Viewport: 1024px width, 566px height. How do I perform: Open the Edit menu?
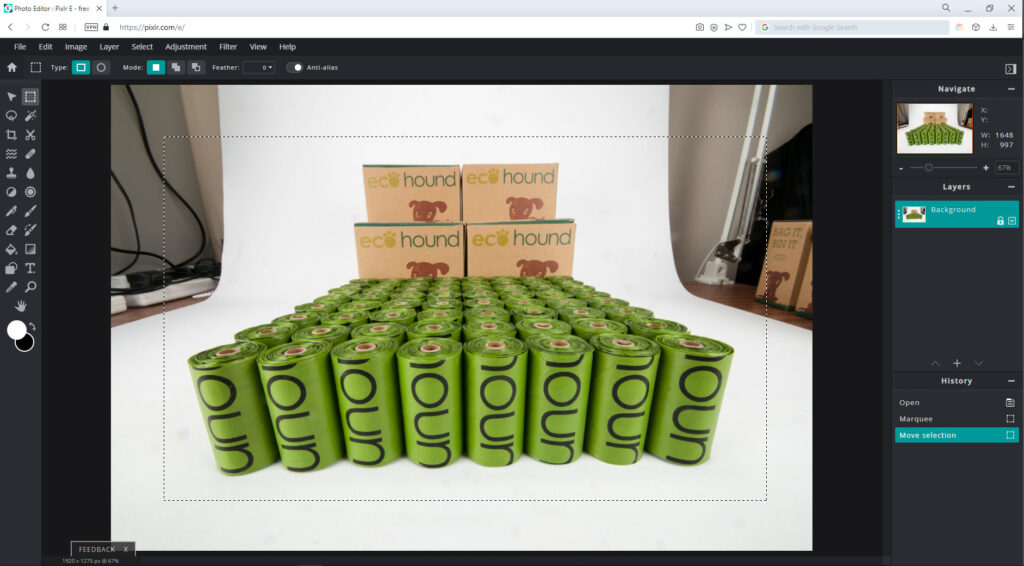click(45, 47)
